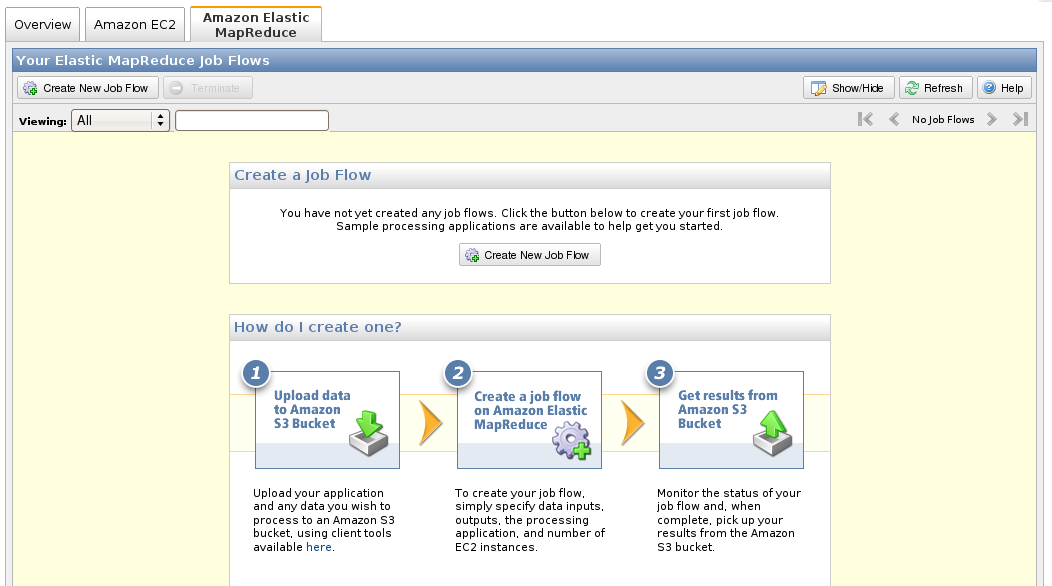Focus the filter text field beside Viewing
The width and height of the screenshot is (1052, 586).
pos(252,121)
